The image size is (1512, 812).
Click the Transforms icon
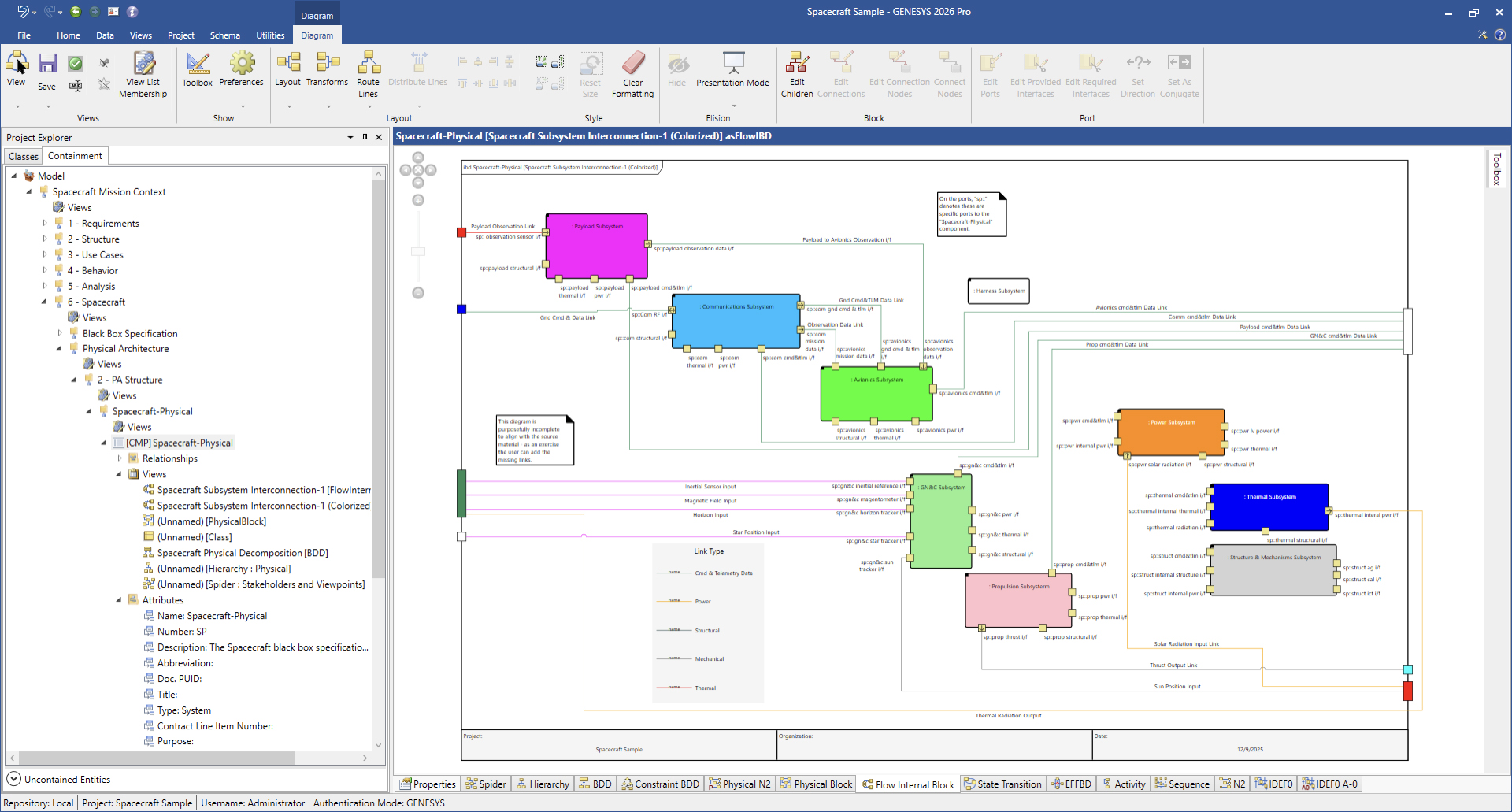coord(327,64)
